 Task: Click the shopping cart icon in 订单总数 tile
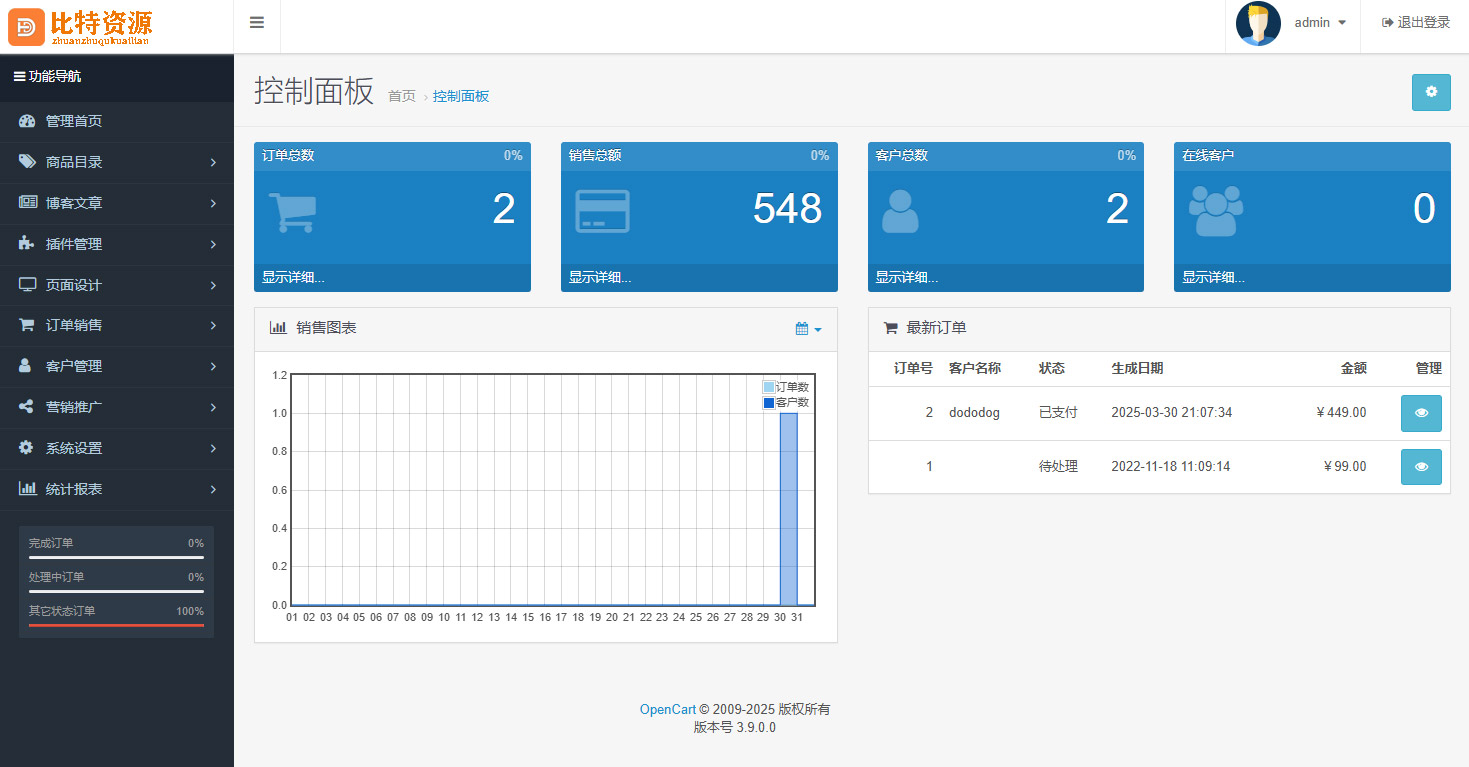tap(292, 211)
